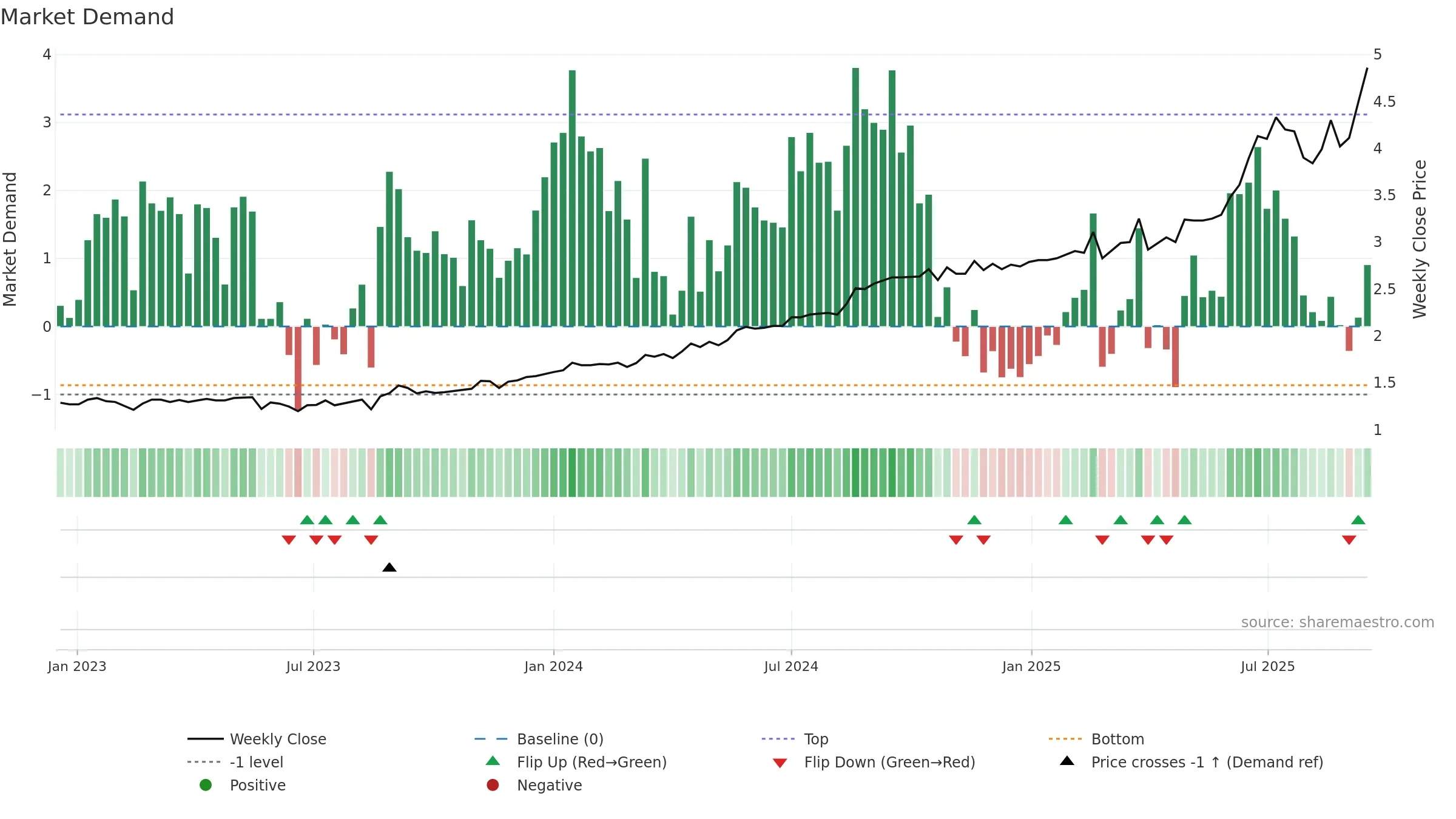
Task: Click the green Positive legend circle
Action: coord(206,785)
